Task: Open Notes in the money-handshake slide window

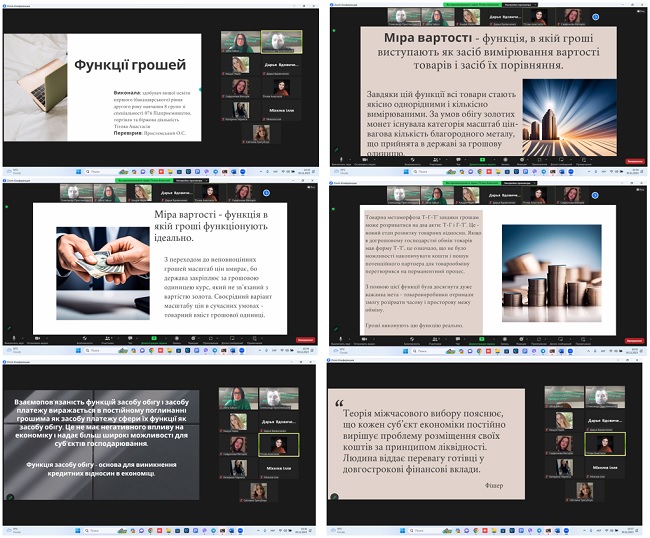Action: 255,339
